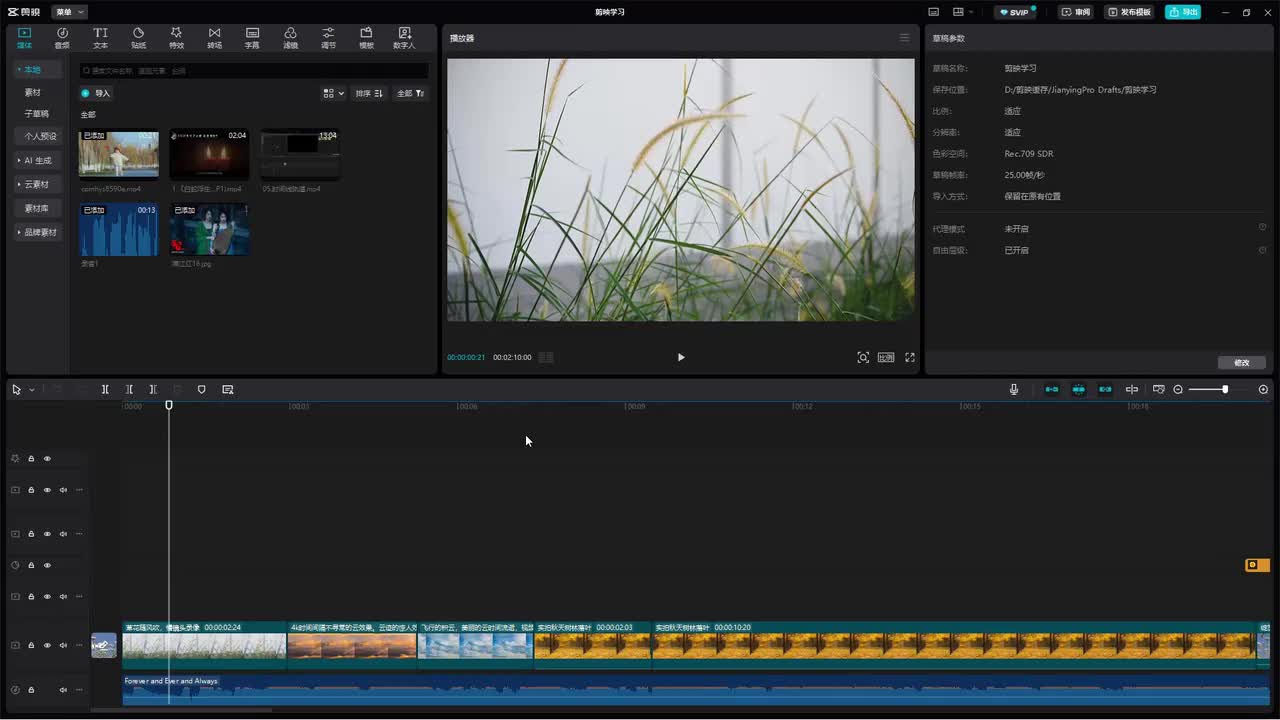
Task: Hide the main video track with eye icon
Action: (x=47, y=645)
